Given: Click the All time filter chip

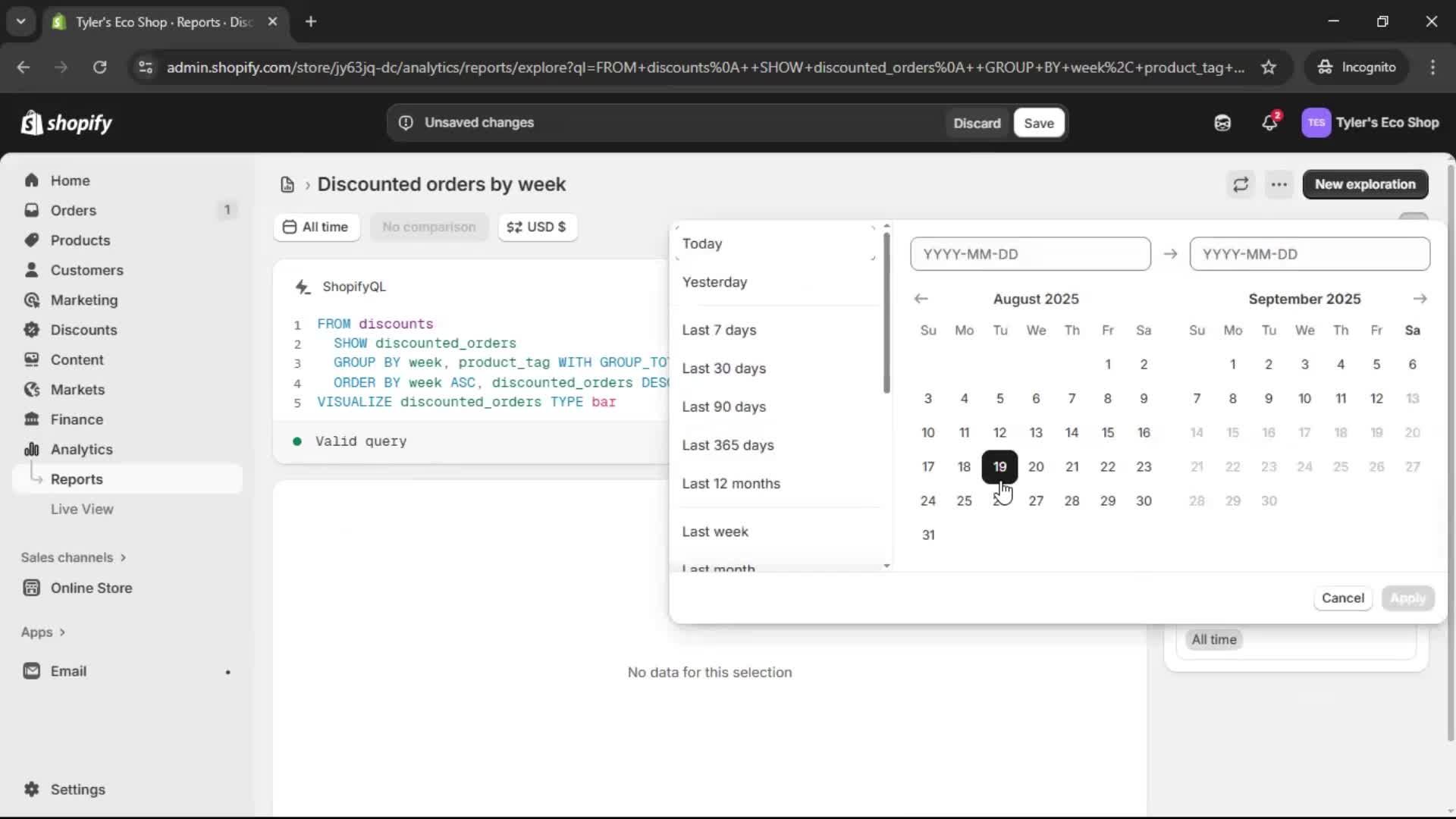Looking at the screenshot, I should tap(1213, 640).
